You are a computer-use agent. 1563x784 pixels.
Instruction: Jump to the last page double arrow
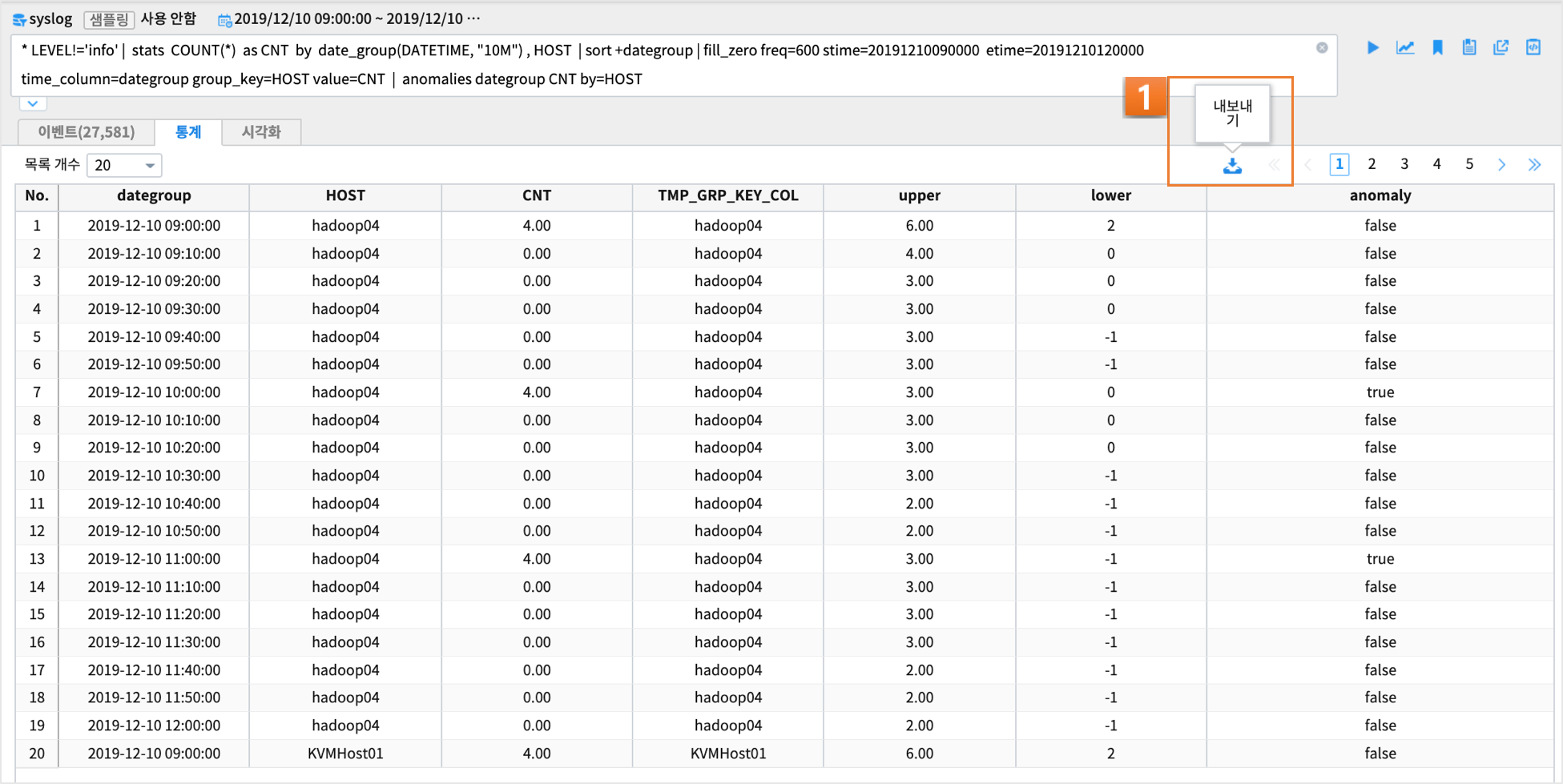click(1534, 165)
